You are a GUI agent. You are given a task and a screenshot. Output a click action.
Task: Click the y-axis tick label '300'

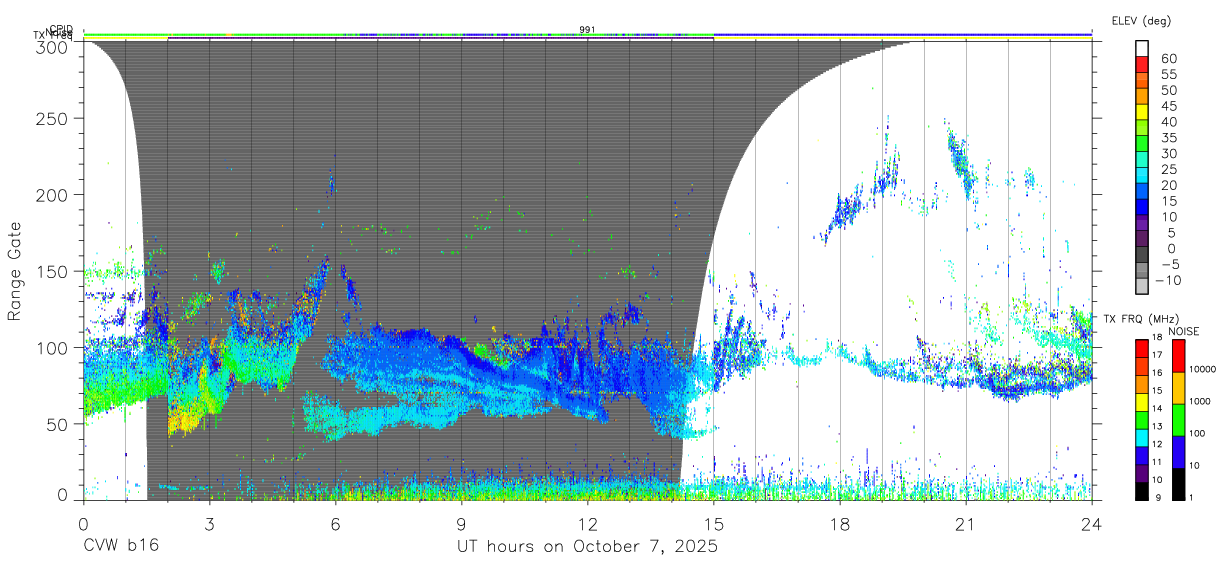pyautogui.click(x=53, y=45)
